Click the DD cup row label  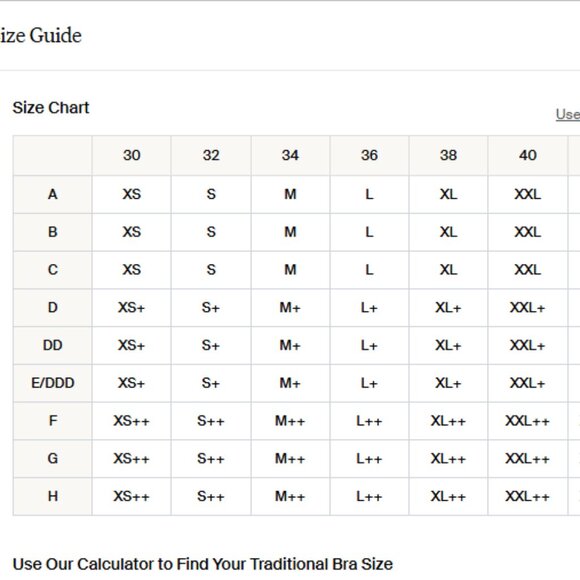coord(53,345)
